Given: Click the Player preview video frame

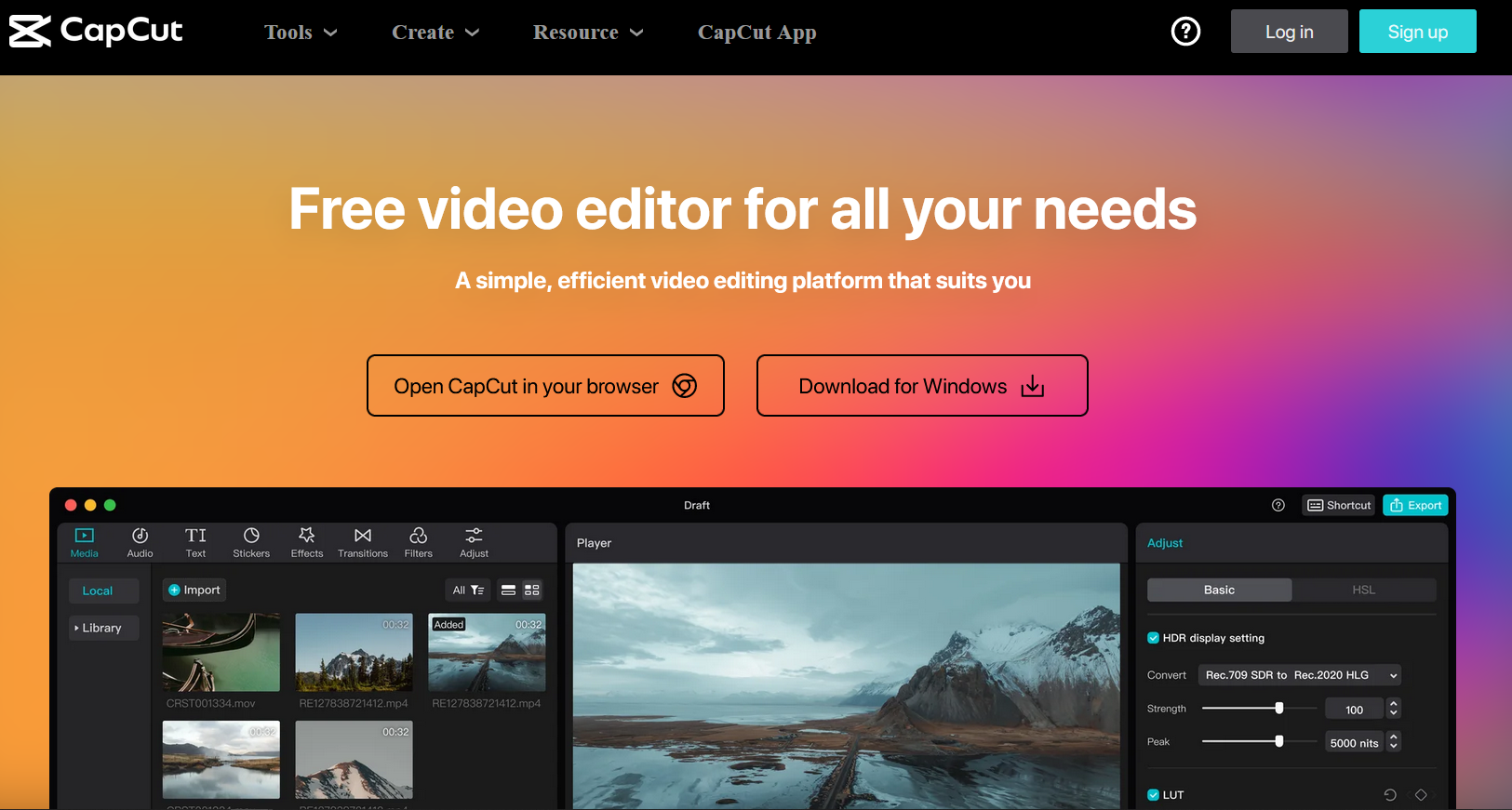Looking at the screenshot, I should 847,685.
